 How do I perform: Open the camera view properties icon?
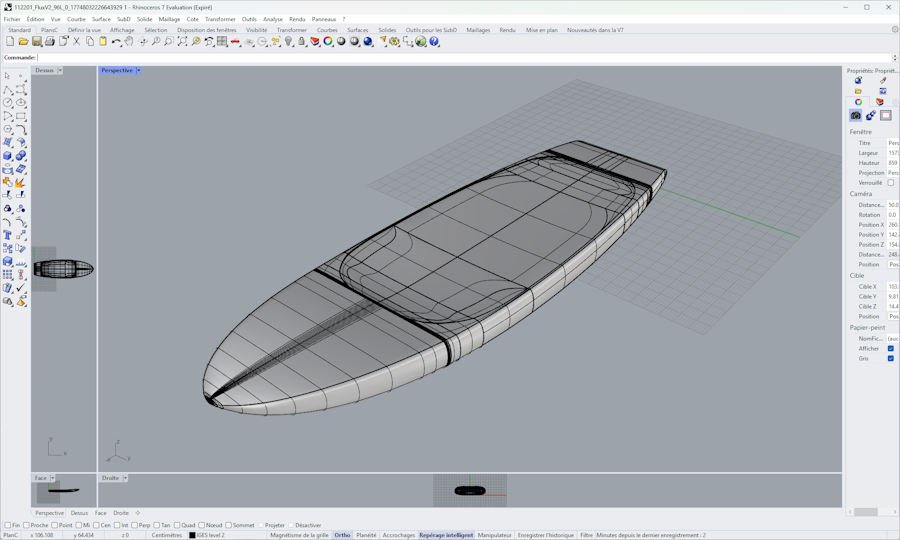click(856, 116)
